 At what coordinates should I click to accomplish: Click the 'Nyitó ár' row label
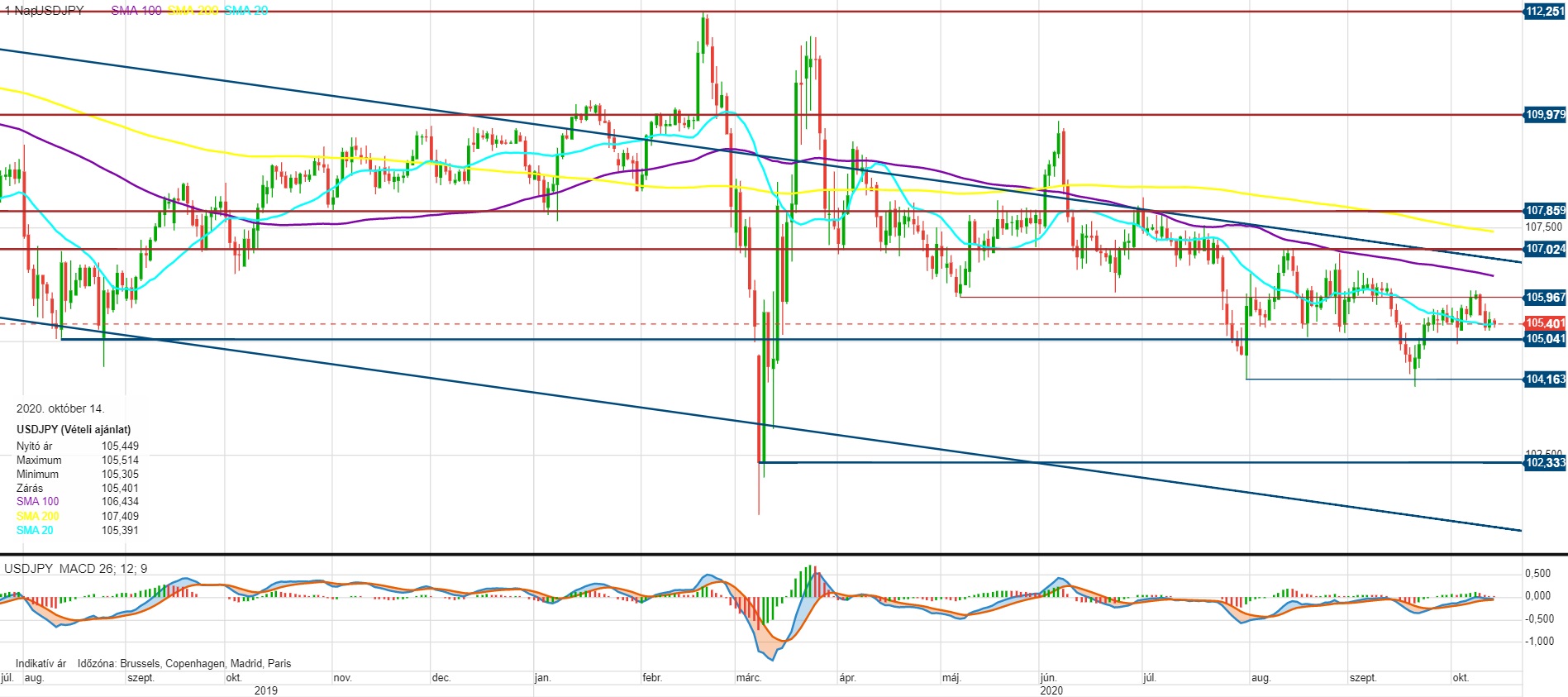coord(34,446)
